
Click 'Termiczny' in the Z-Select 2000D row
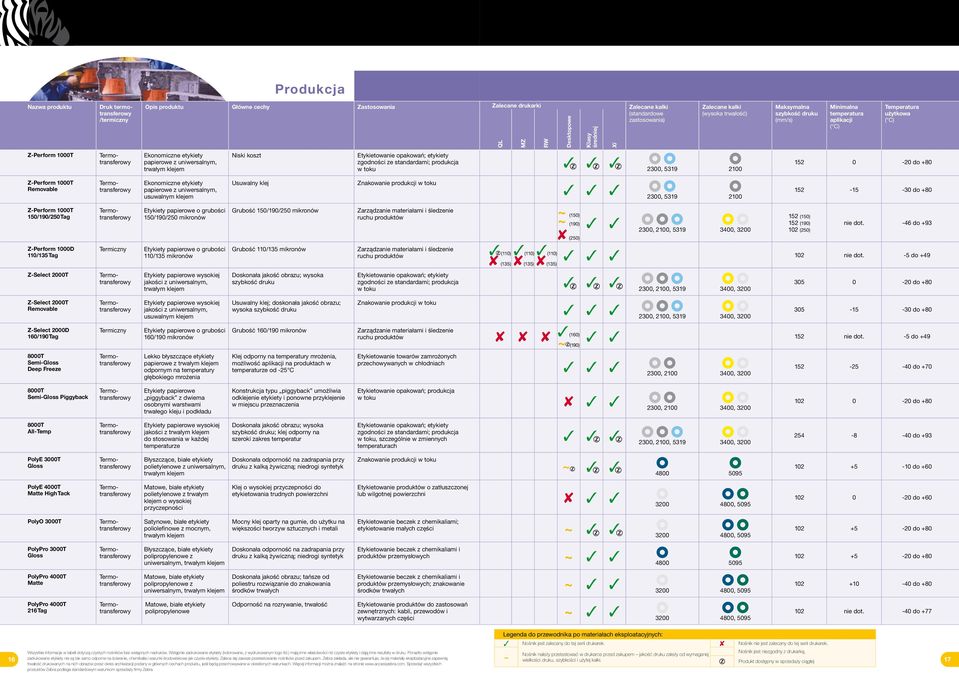pos(113,330)
